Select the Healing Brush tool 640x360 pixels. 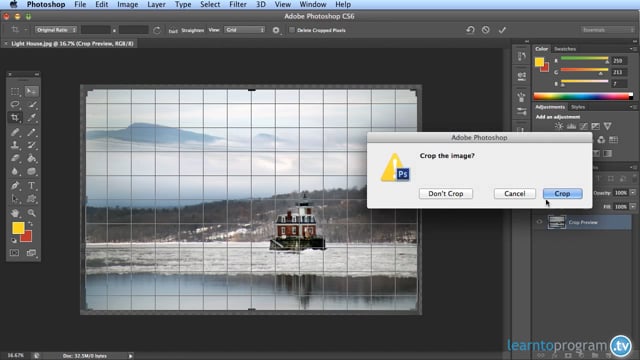[x=15, y=132]
